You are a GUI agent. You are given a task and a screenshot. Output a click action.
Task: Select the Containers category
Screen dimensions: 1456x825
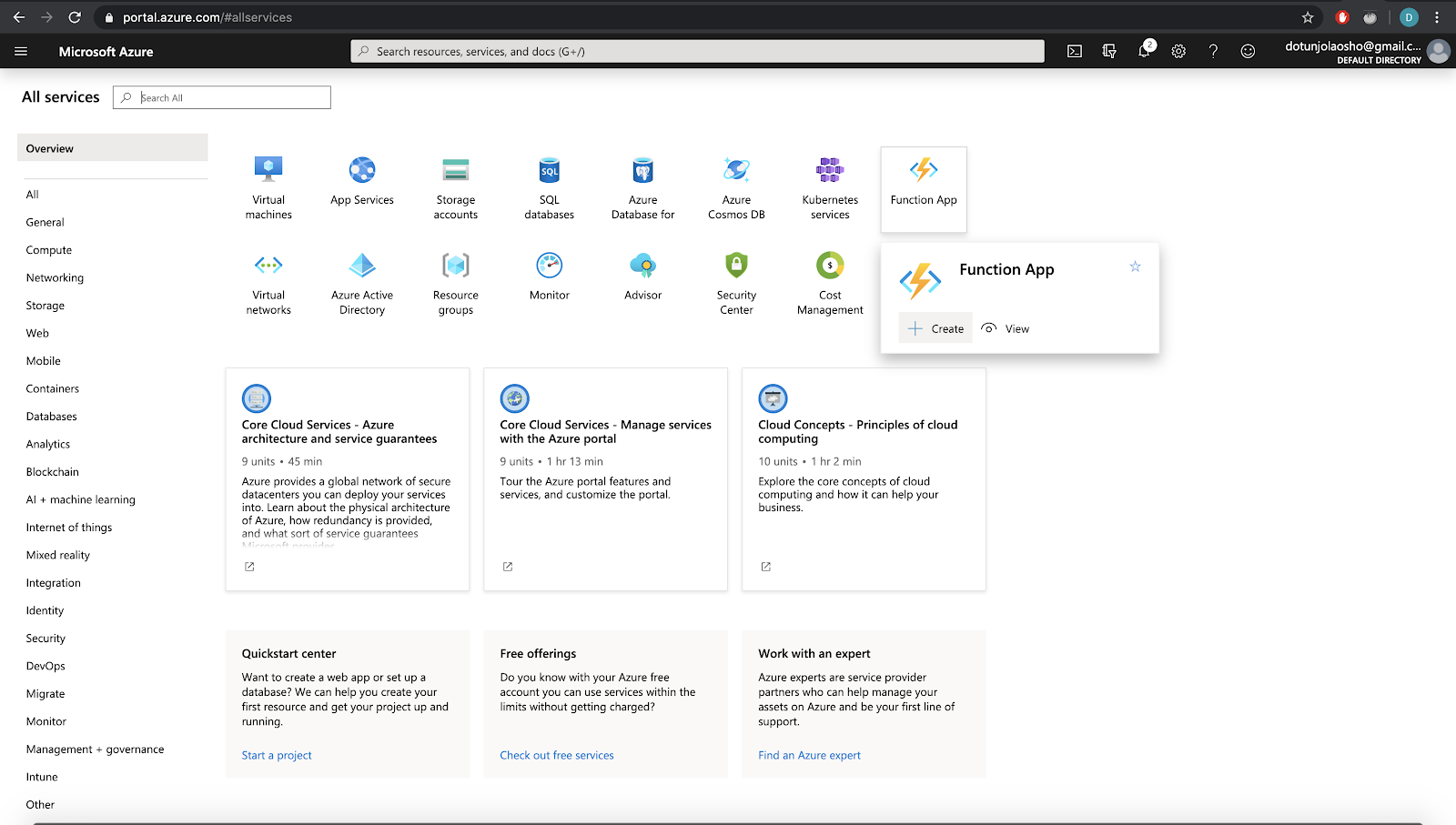click(x=53, y=388)
